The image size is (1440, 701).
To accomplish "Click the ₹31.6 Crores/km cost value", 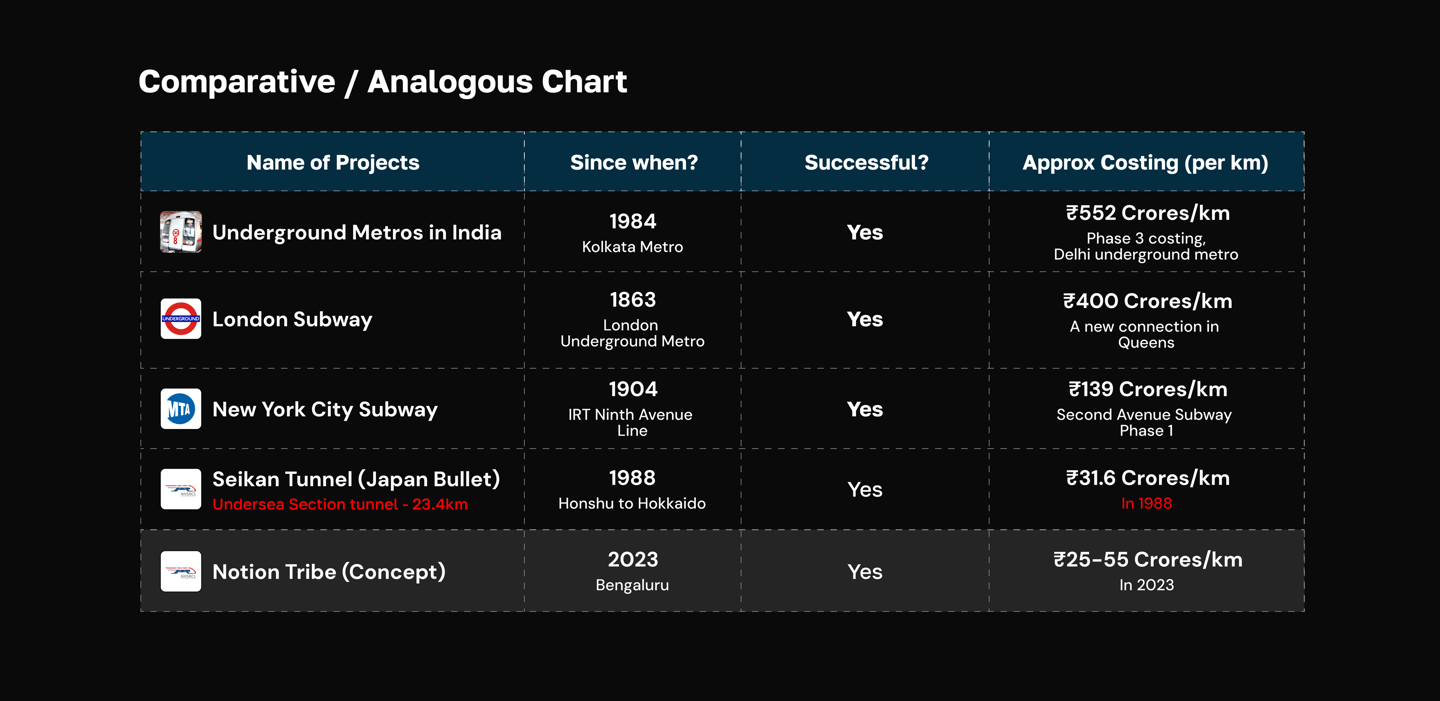I will point(1147,478).
